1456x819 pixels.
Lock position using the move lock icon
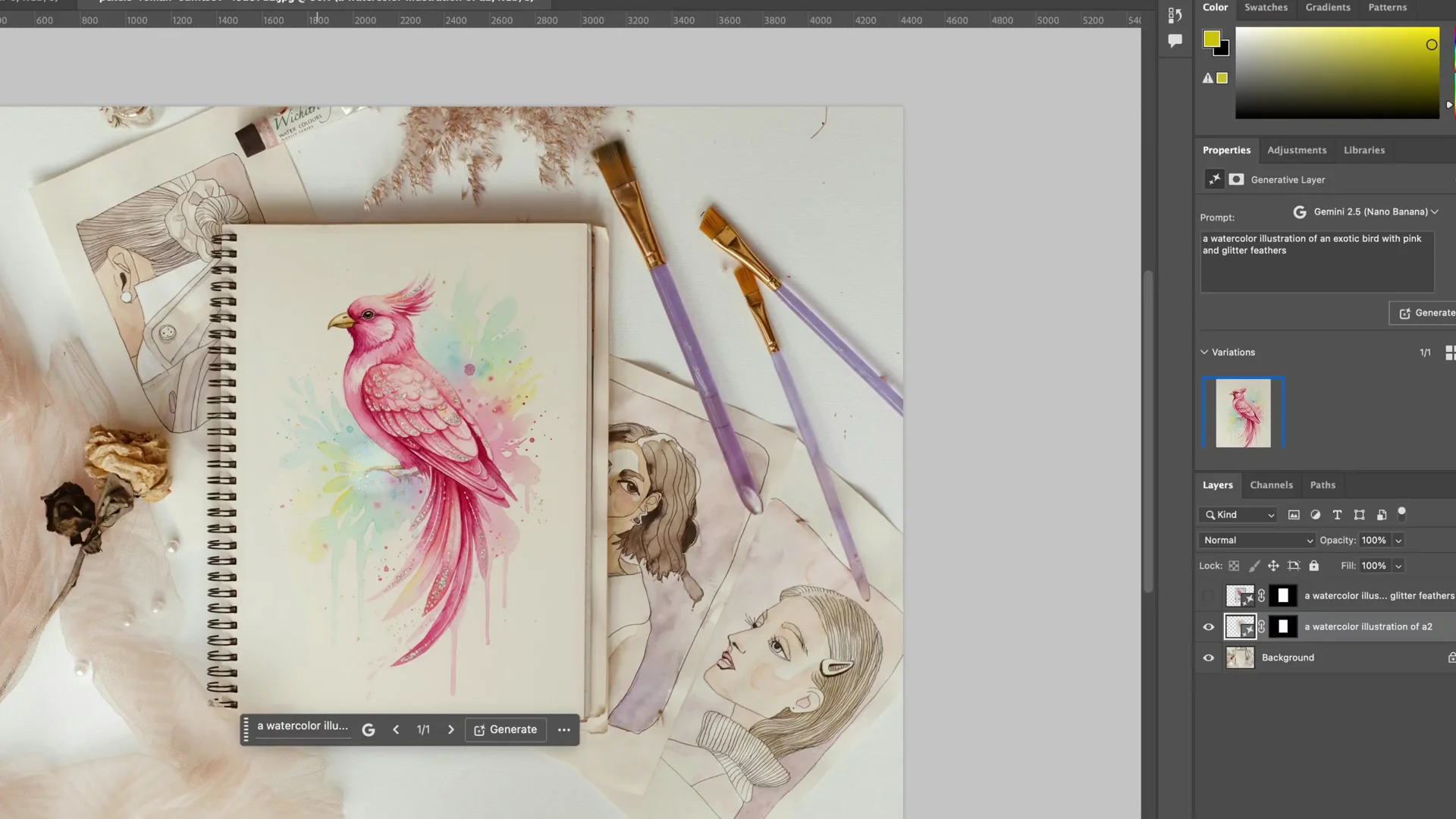coord(1274,566)
